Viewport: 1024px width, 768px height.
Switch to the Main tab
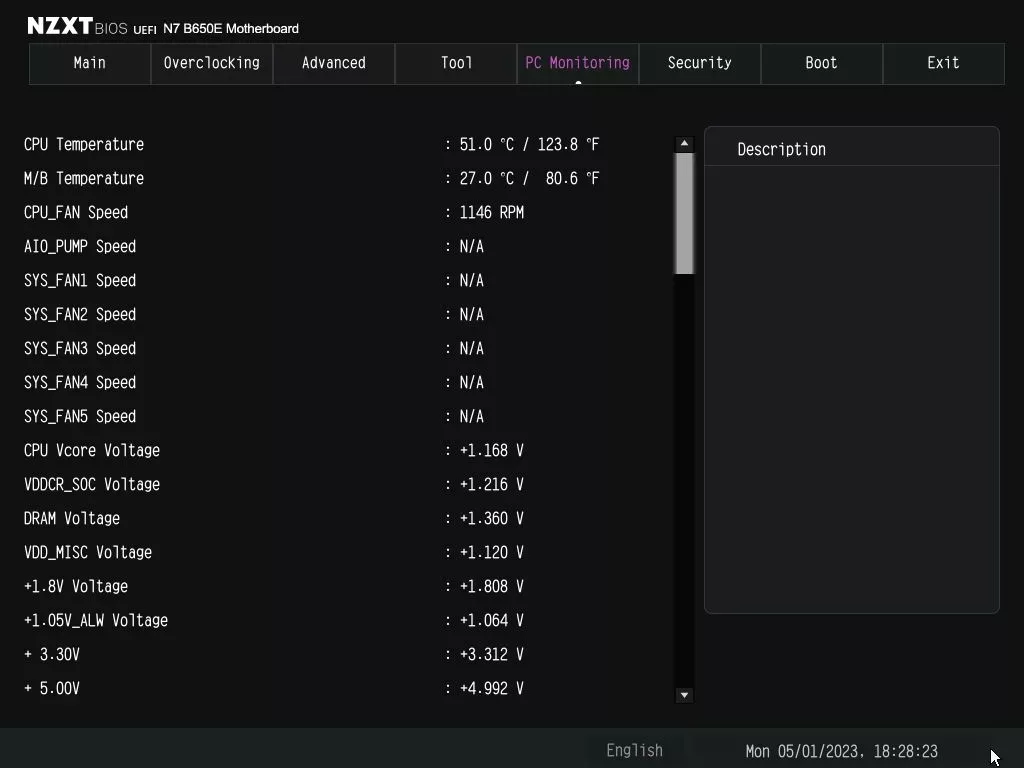pyautogui.click(x=89, y=63)
